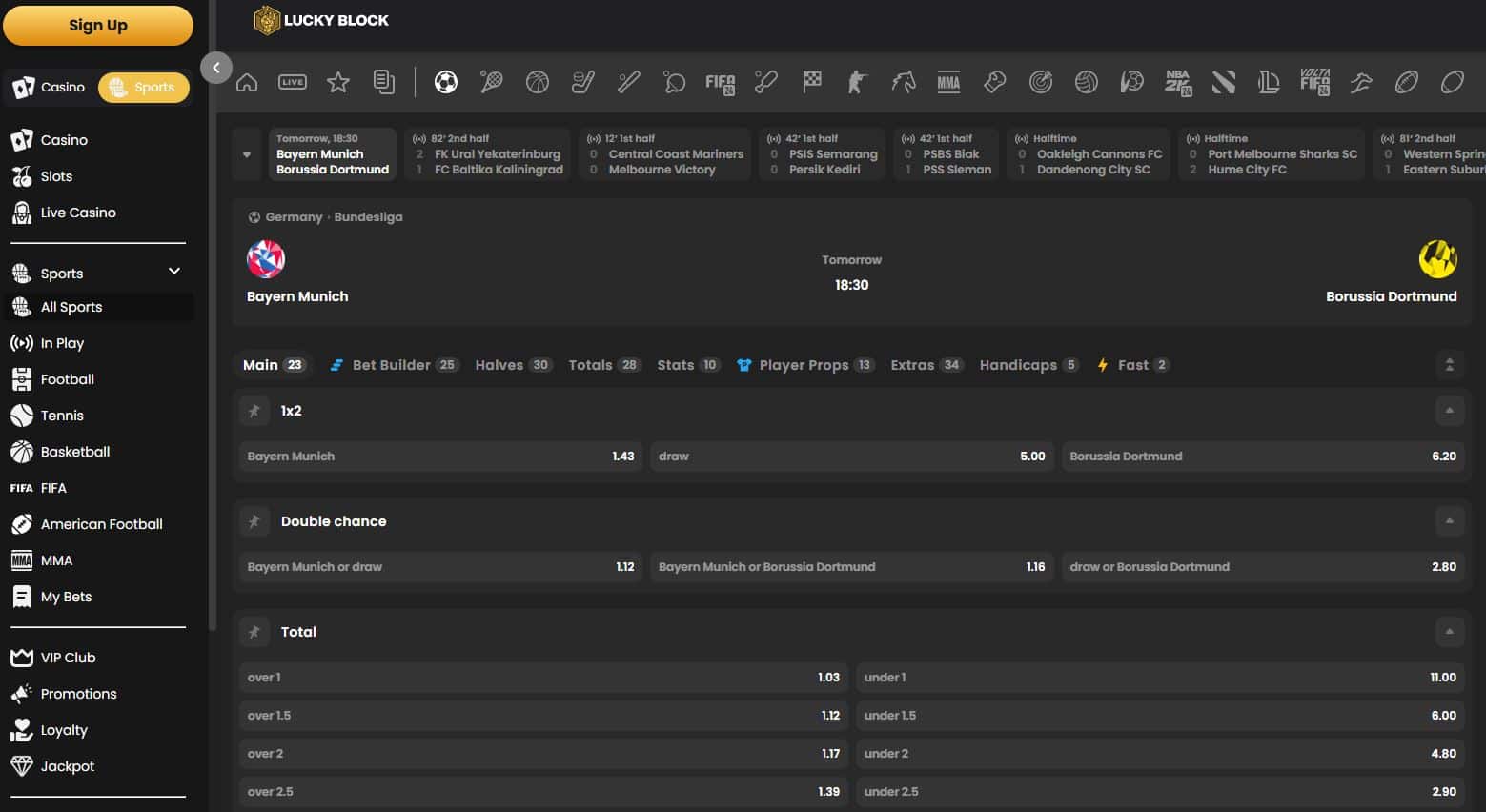Screen dimensions: 1486x812
Task: Select the basketball sport icon in toolbar
Action: point(538,83)
